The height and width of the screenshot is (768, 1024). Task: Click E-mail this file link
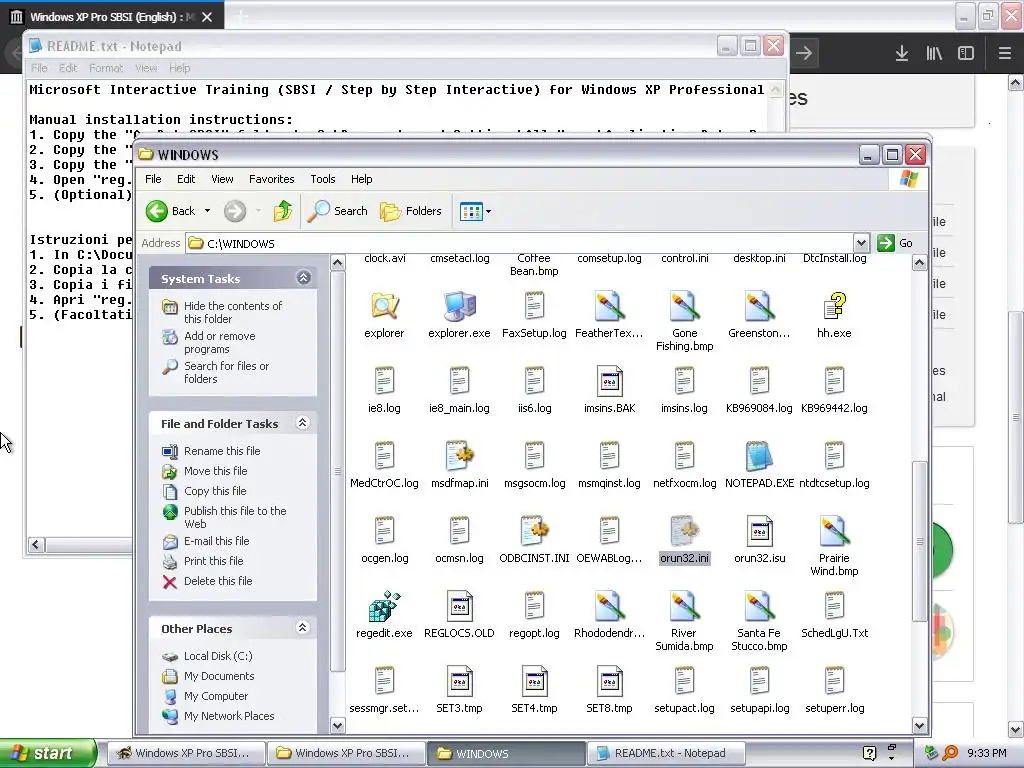click(x=216, y=541)
